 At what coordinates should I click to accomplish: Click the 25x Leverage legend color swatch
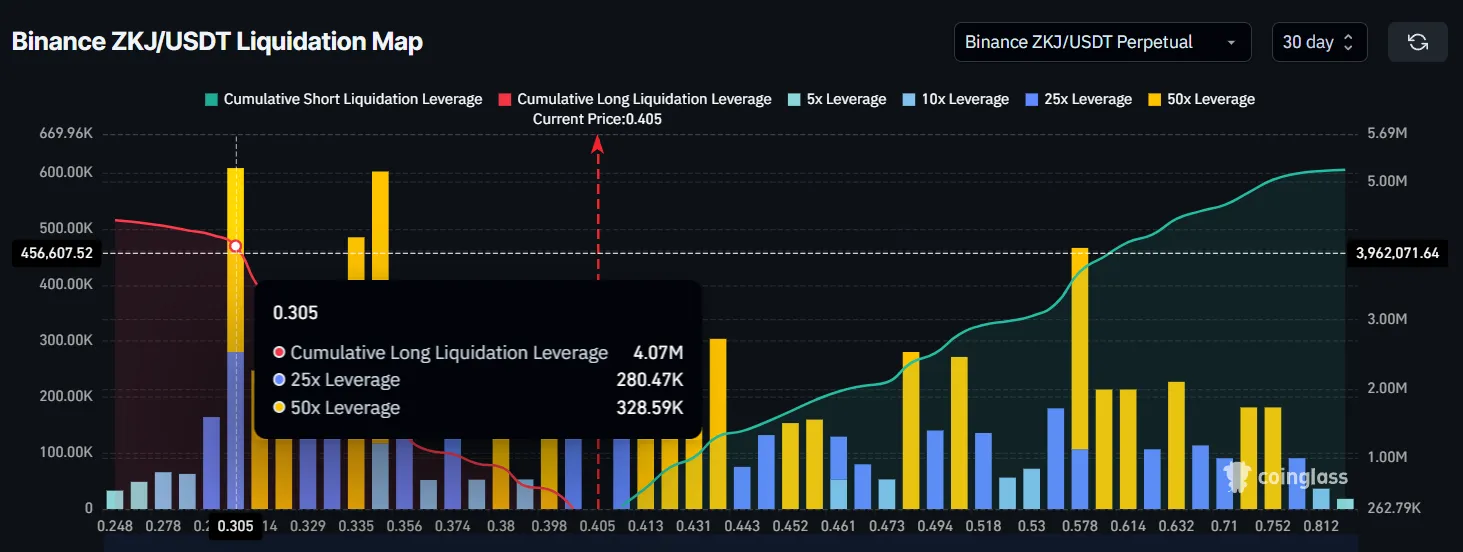(x=1031, y=99)
